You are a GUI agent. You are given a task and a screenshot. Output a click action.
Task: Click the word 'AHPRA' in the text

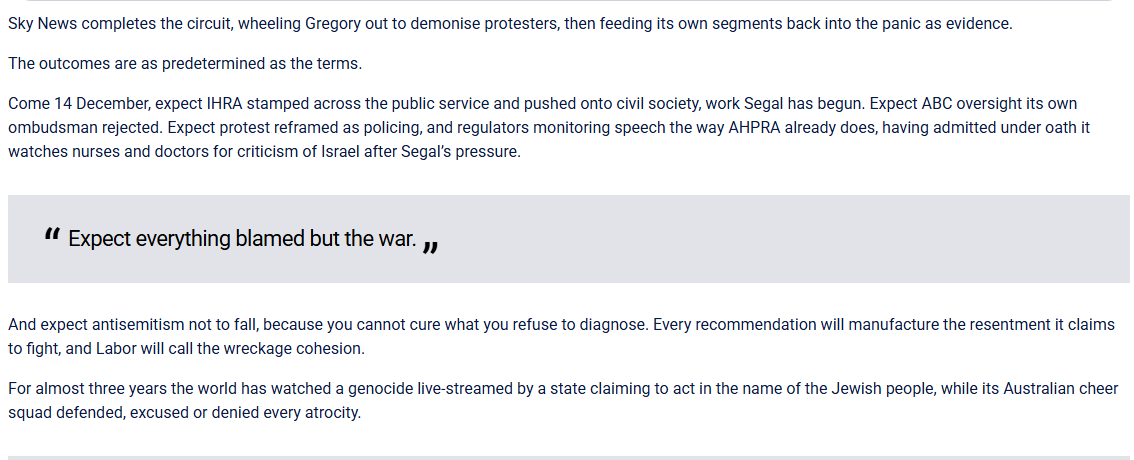[x=754, y=128]
